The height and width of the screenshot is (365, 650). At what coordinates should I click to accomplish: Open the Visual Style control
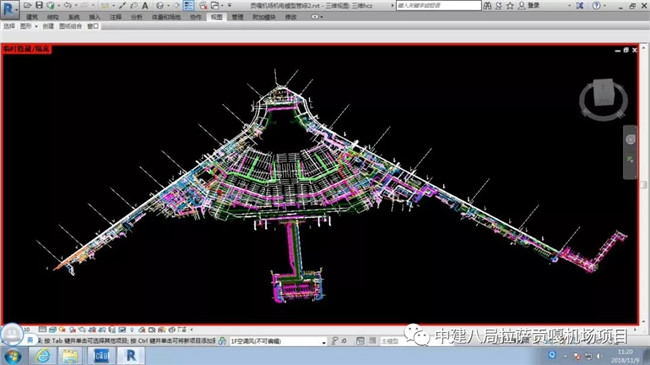click(53, 330)
